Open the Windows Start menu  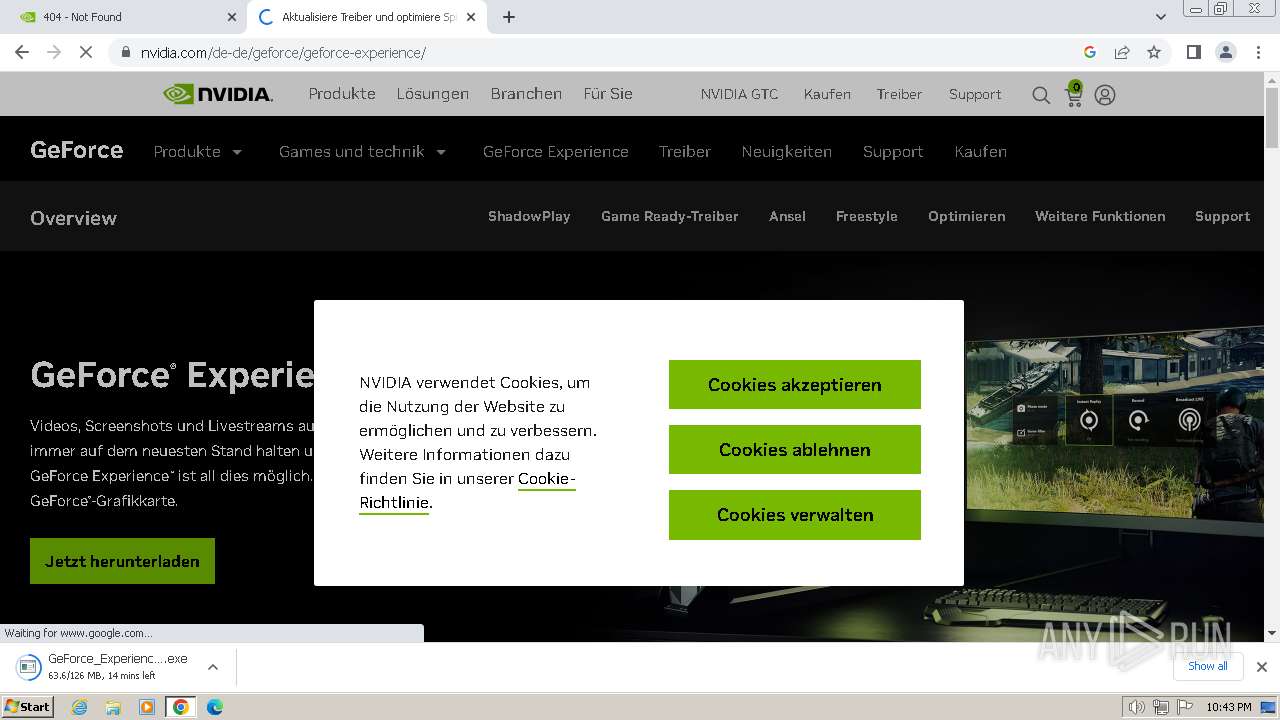[28, 707]
